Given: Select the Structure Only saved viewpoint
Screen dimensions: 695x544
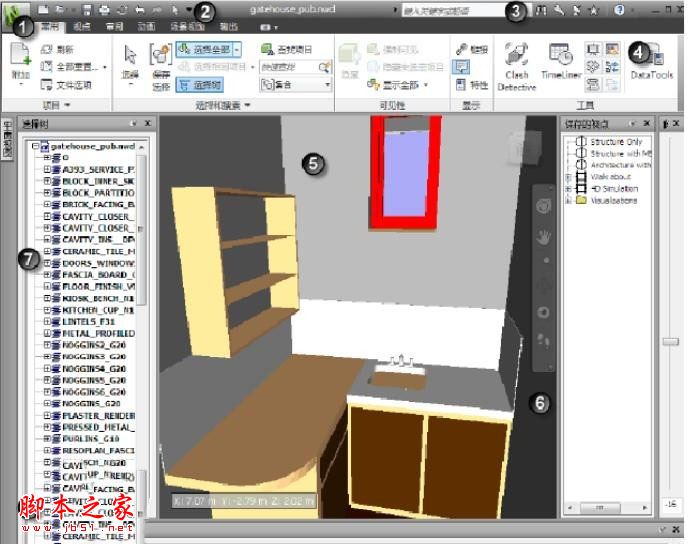Looking at the screenshot, I should 616,142.
